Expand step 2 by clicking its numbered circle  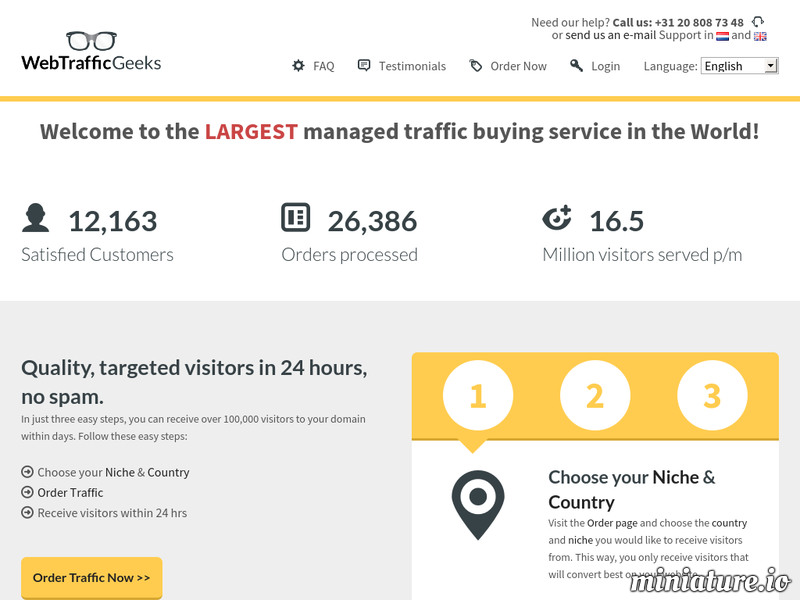[595, 395]
